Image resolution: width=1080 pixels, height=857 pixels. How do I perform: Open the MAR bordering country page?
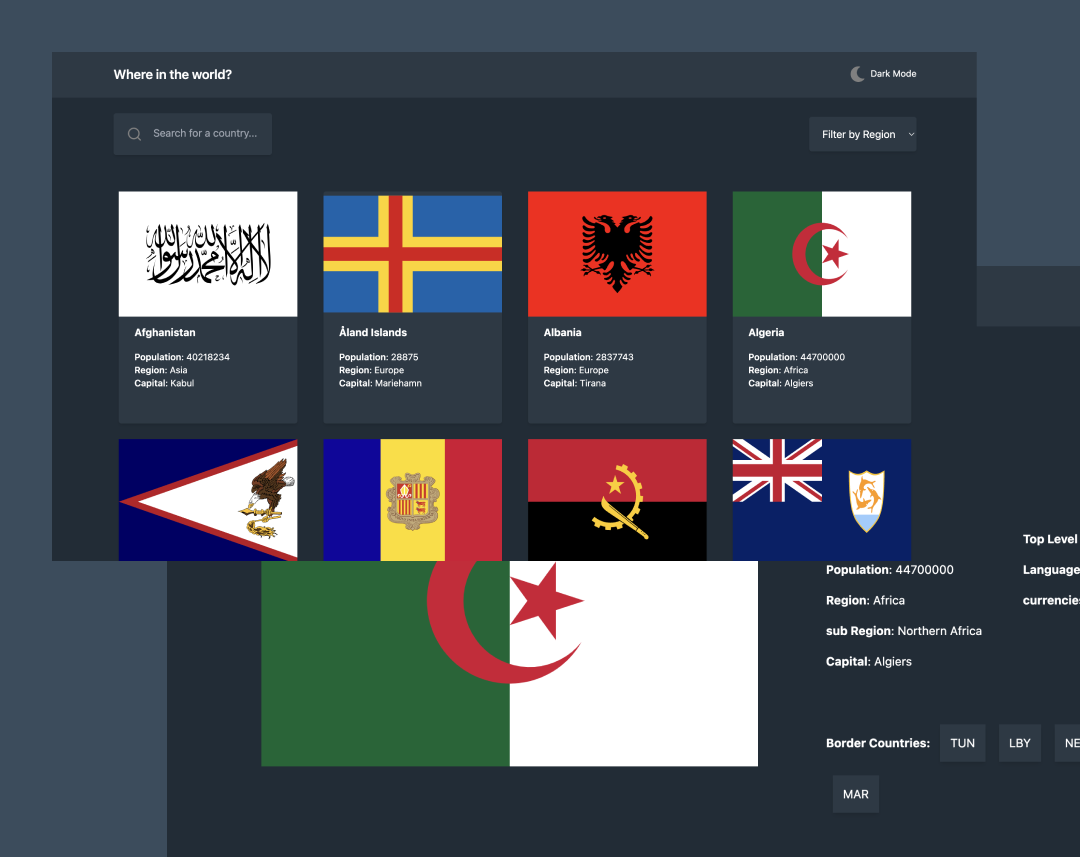[x=855, y=793]
